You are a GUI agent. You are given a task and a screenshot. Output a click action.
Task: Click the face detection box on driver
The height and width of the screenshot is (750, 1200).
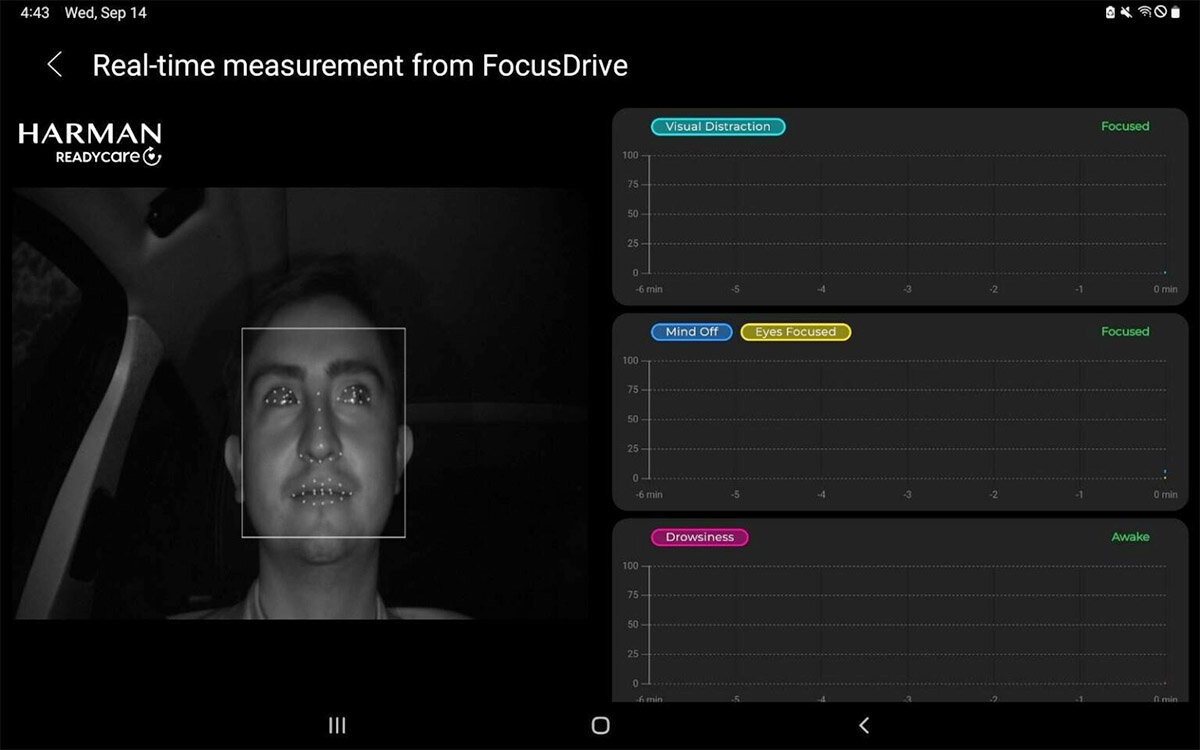pyautogui.click(x=324, y=433)
